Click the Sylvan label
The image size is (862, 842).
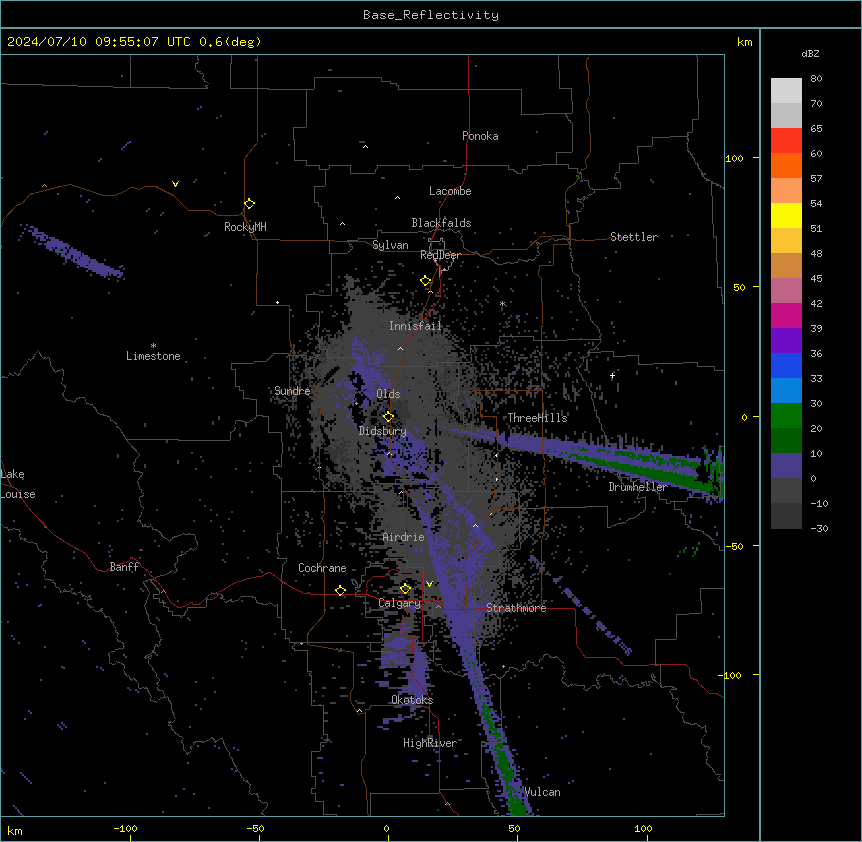click(390, 245)
